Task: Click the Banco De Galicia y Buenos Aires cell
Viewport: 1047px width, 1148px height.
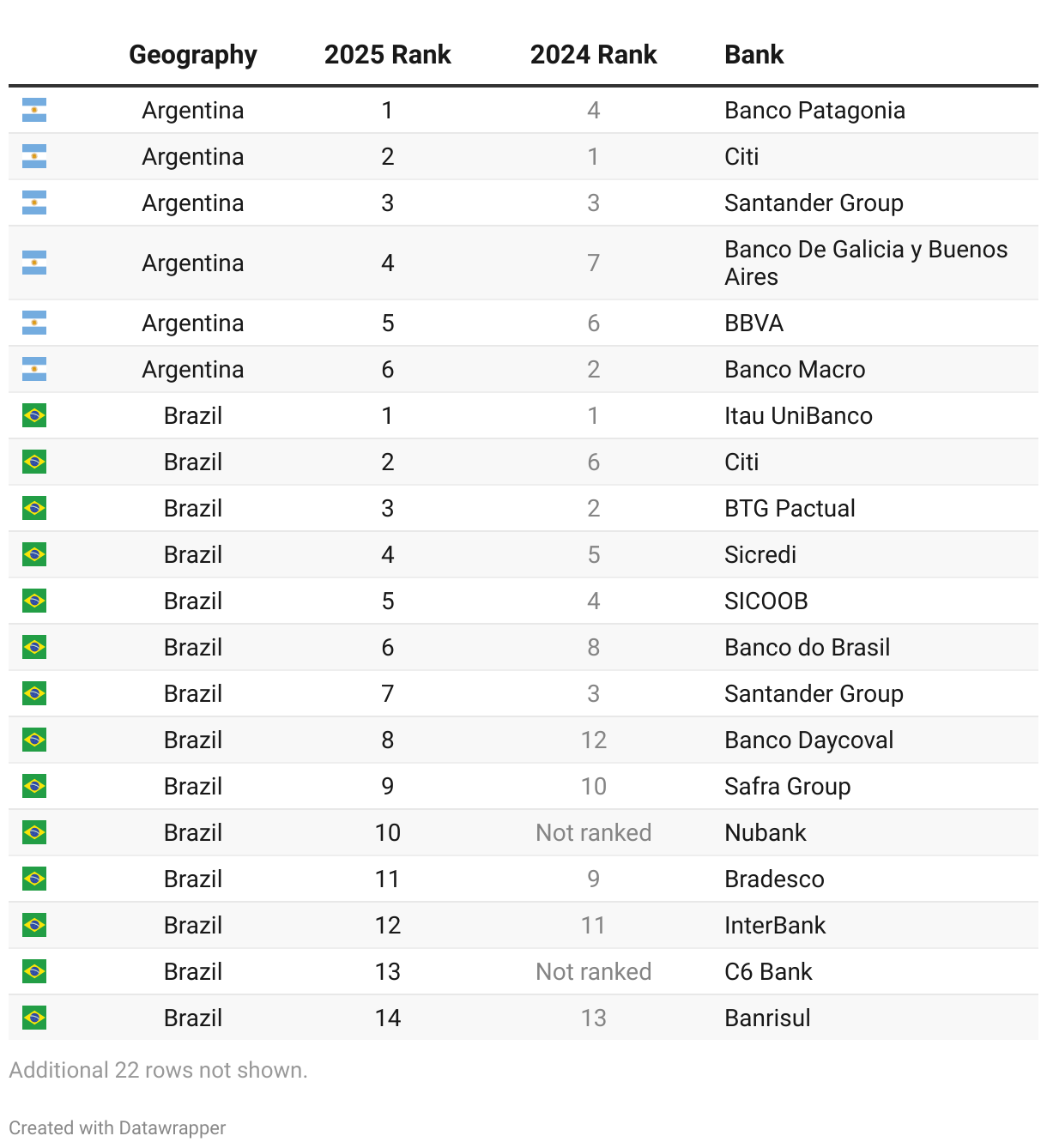Action: click(865, 263)
